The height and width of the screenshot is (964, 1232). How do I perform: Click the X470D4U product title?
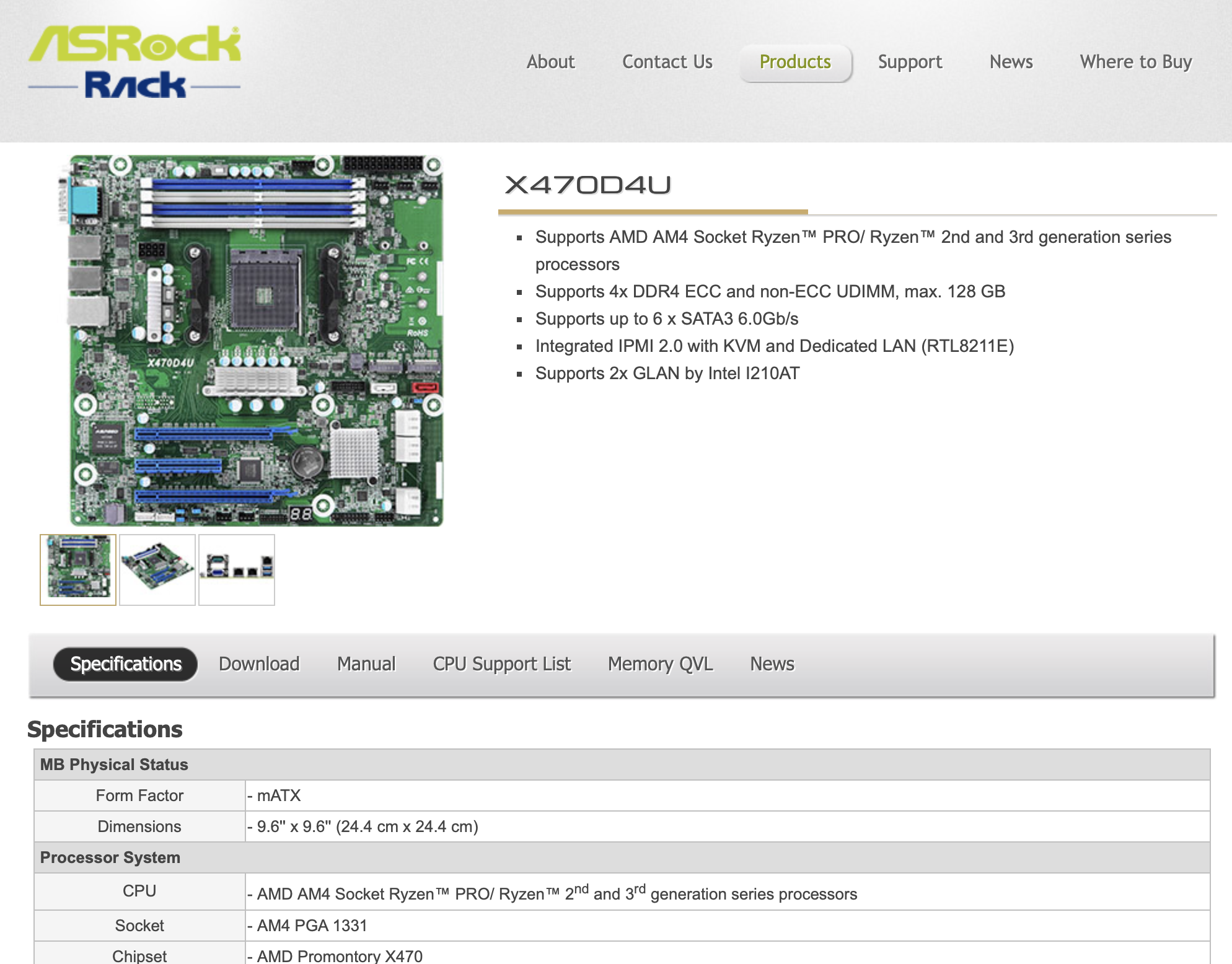click(587, 185)
